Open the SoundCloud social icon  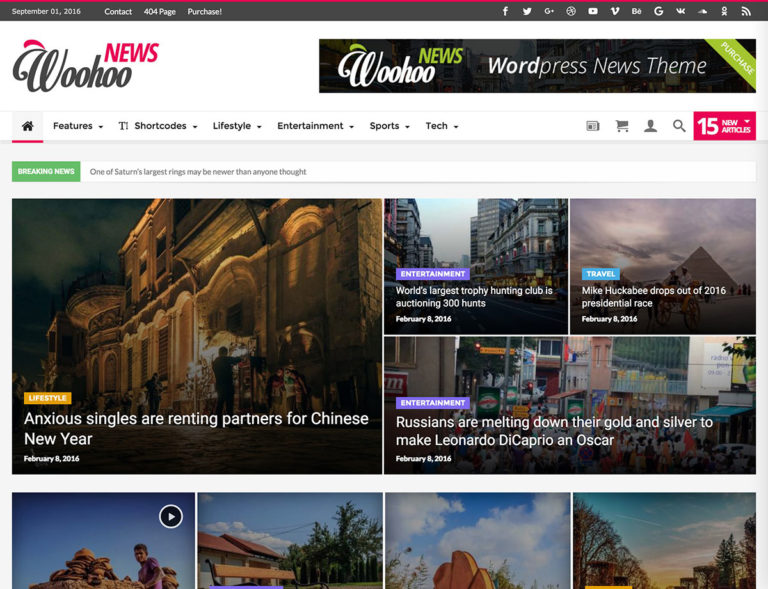coord(702,11)
